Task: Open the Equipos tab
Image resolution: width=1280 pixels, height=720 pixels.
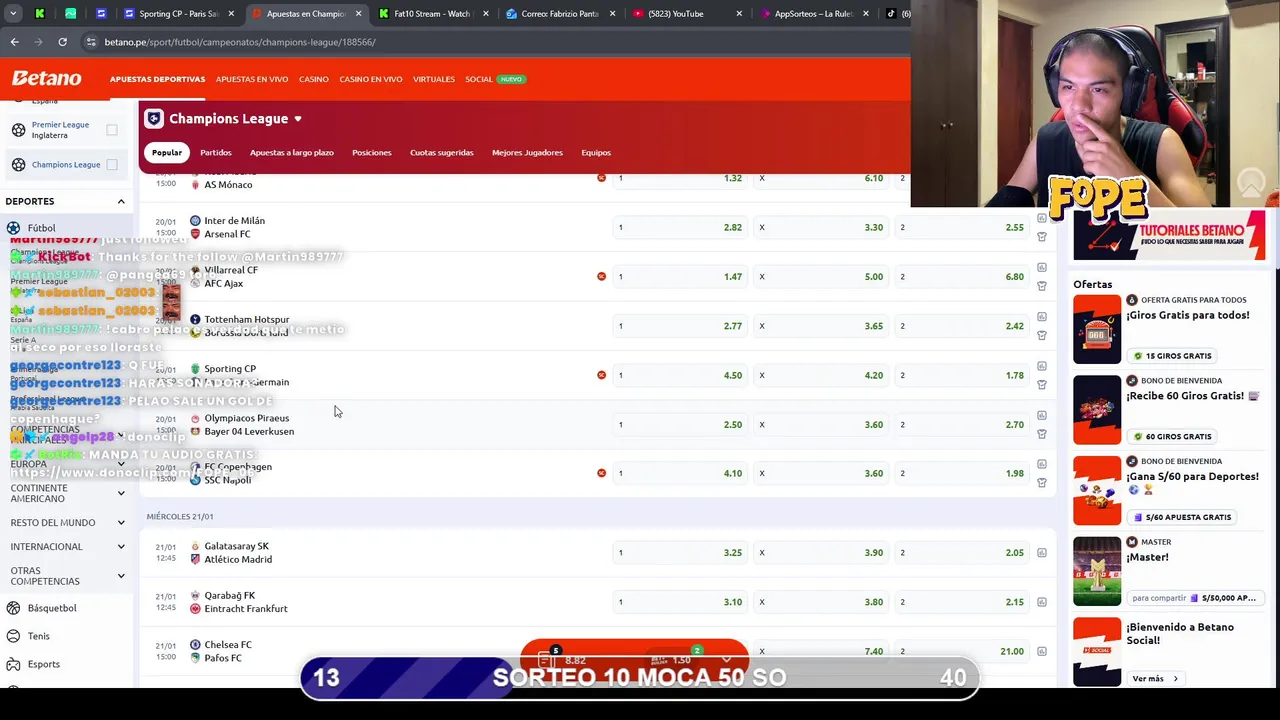Action: click(x=596, y=152)
